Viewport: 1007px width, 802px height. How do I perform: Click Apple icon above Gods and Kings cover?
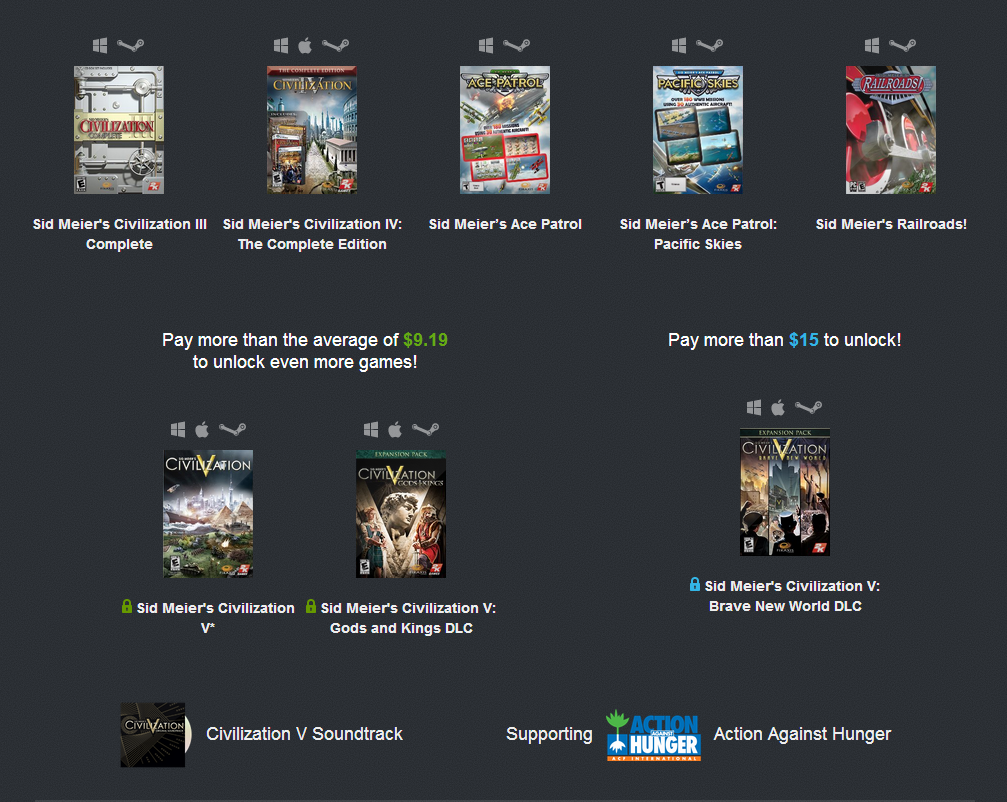395,430
